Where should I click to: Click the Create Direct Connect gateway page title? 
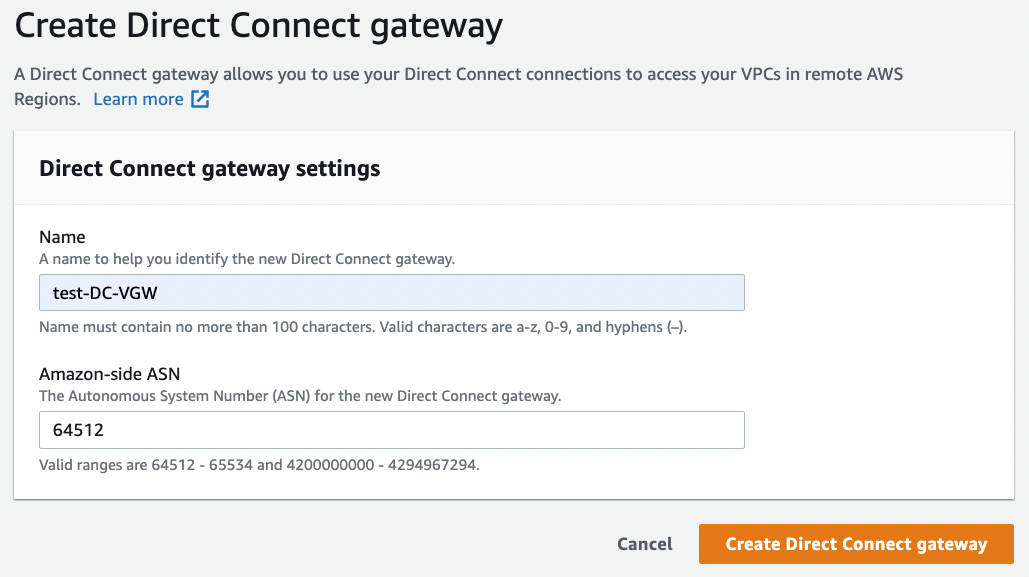(x=259, y=26)
